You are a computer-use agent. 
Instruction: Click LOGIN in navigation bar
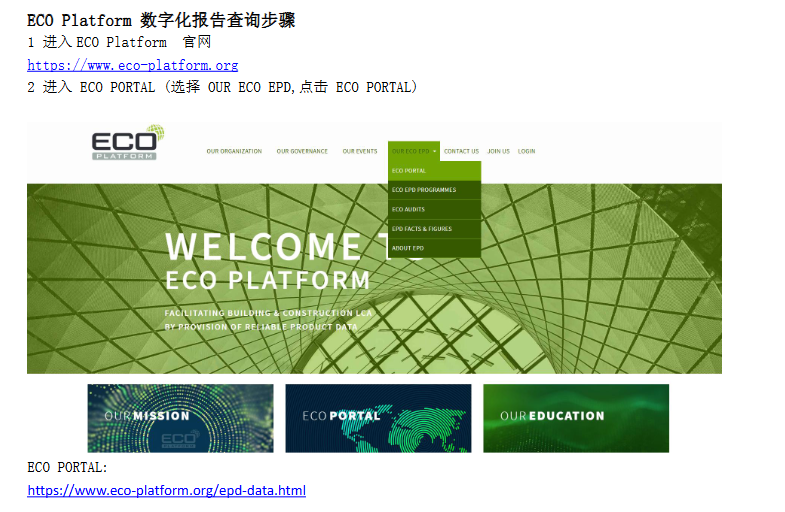526,151
